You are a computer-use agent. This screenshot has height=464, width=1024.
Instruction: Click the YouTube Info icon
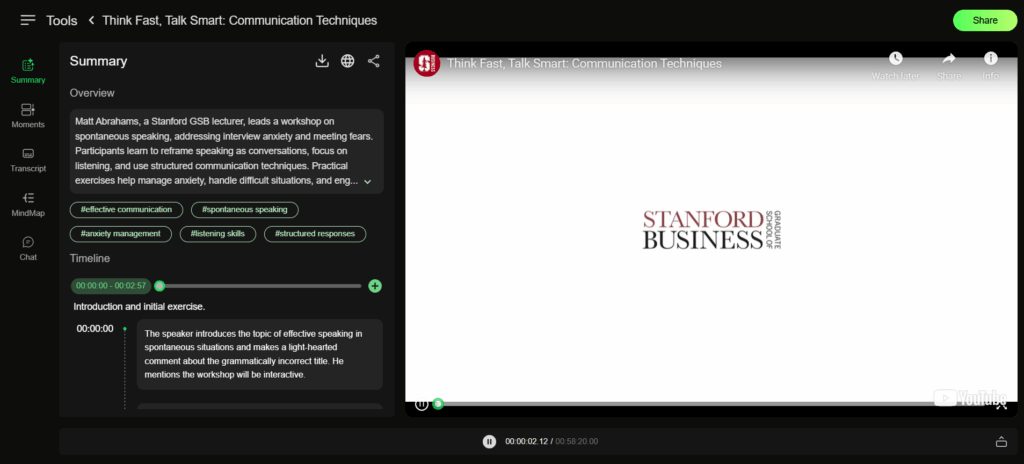point(991,66)
